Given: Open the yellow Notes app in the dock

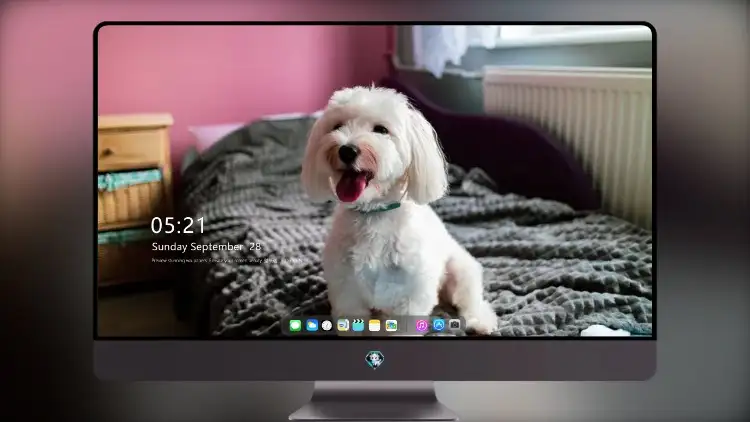Looking at the screenshot, I should [375, 325].
